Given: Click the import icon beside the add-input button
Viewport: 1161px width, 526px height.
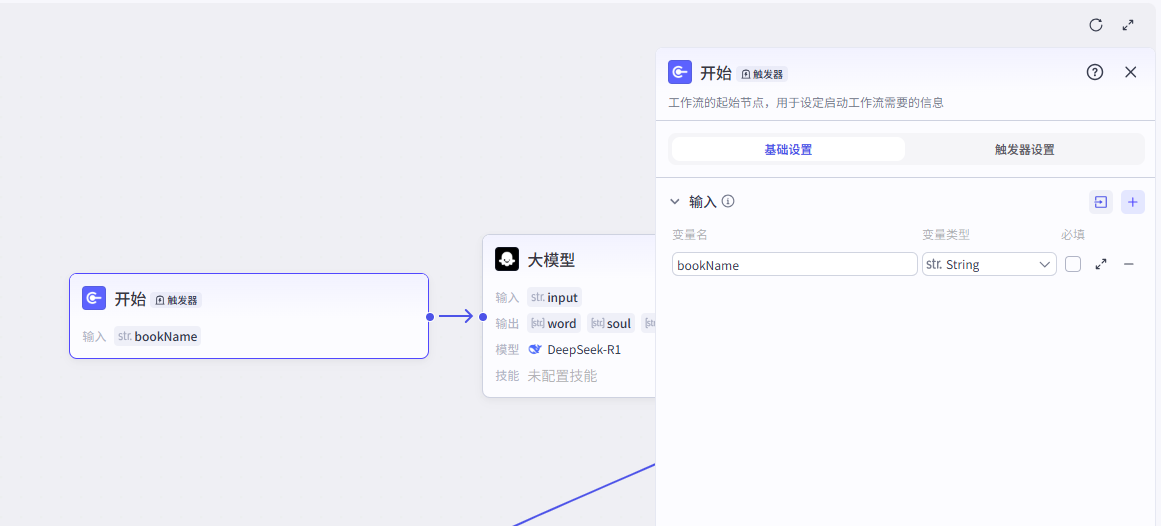Looking at the screenshot, I should tap(1101, 202).
